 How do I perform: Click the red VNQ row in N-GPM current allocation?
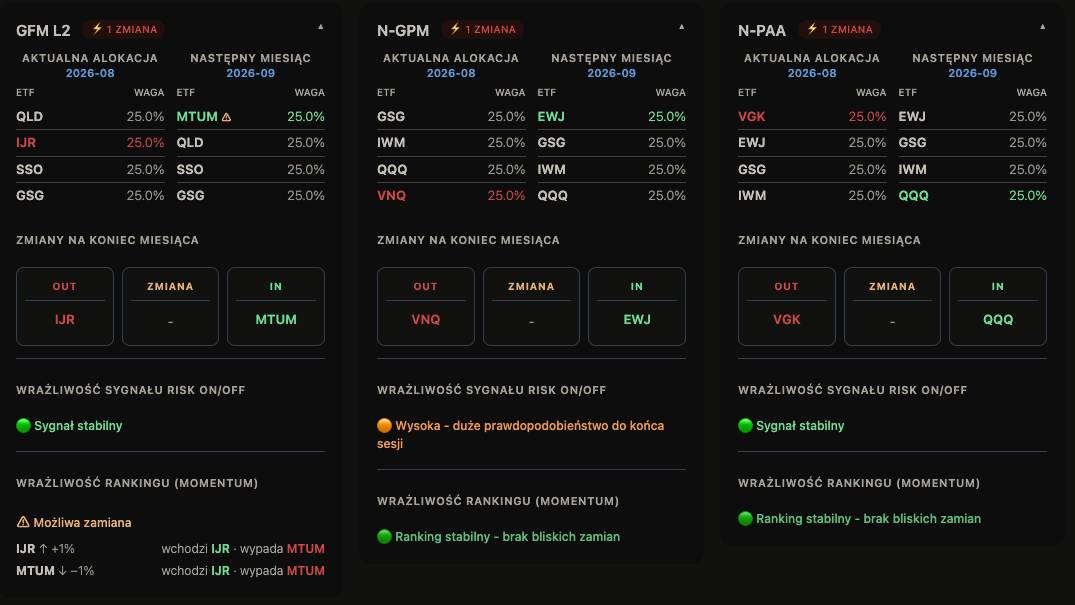(451, 195)
